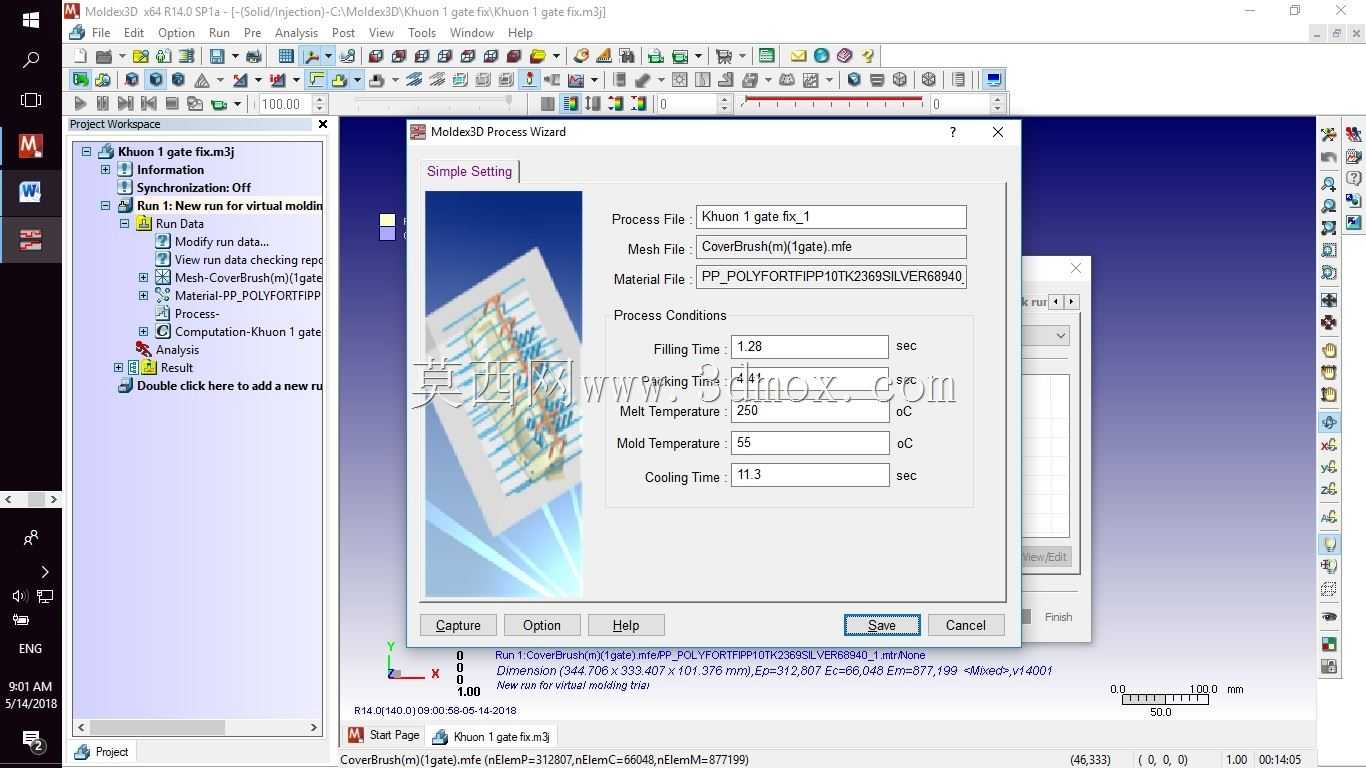The image size is (1366, 768).
Task: Click the Process File name field
Action: pos(831,217)
